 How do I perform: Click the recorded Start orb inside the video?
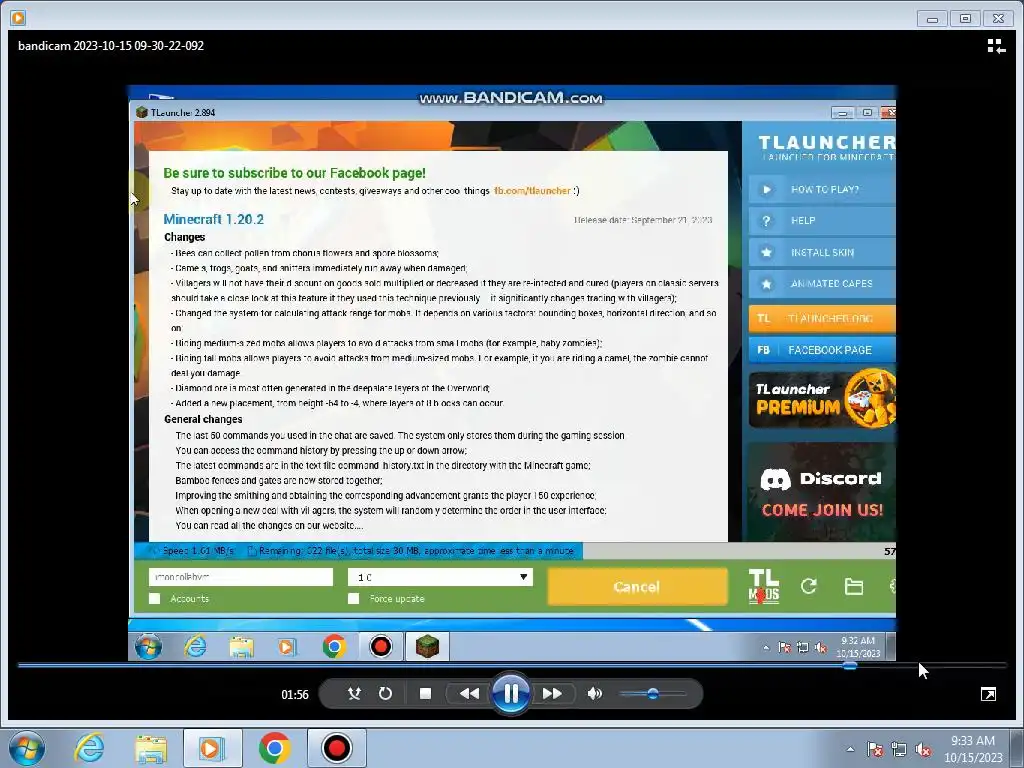[x=148, y=647]
